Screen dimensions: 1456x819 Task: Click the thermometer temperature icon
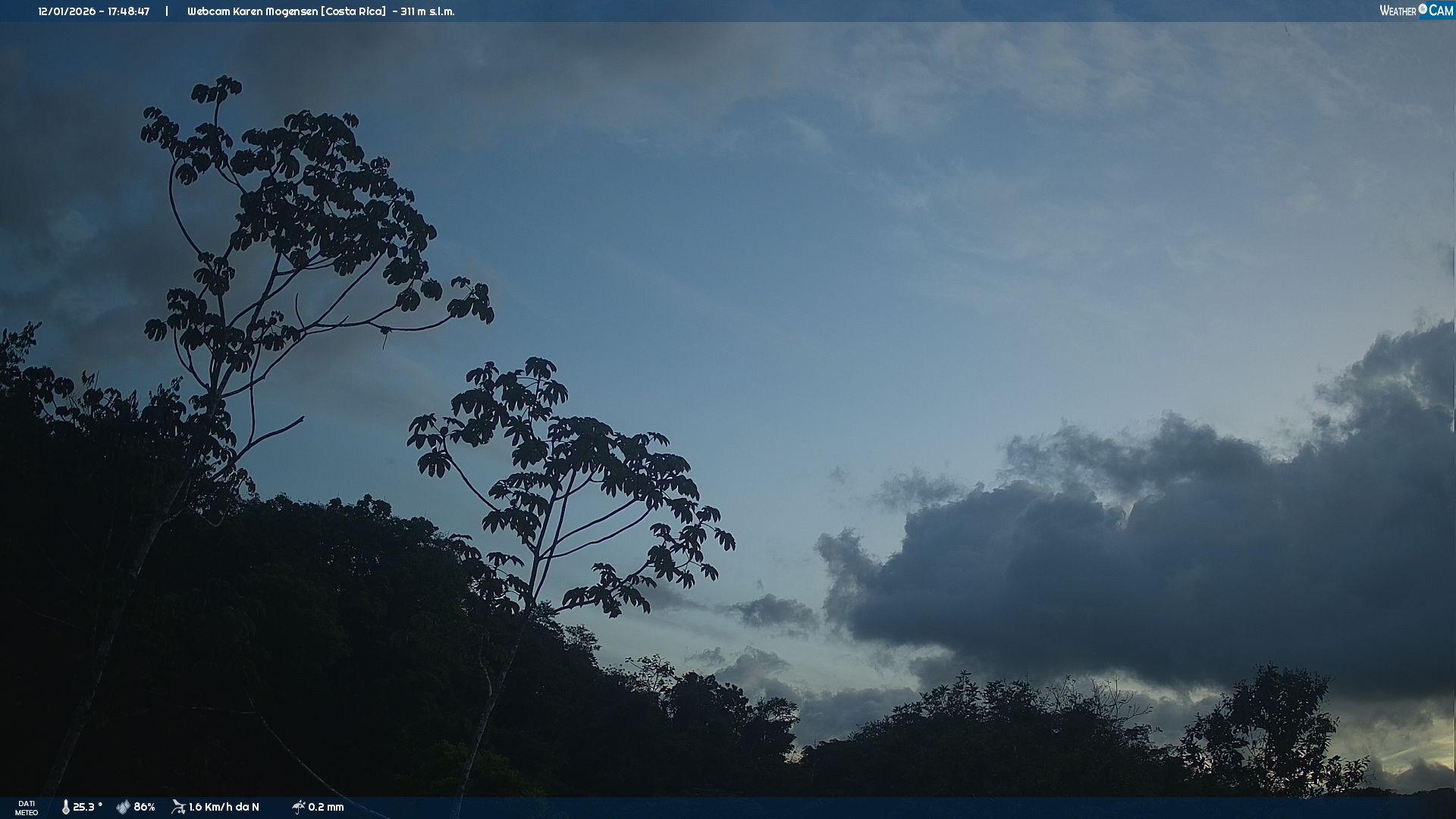tap(66, 808)
